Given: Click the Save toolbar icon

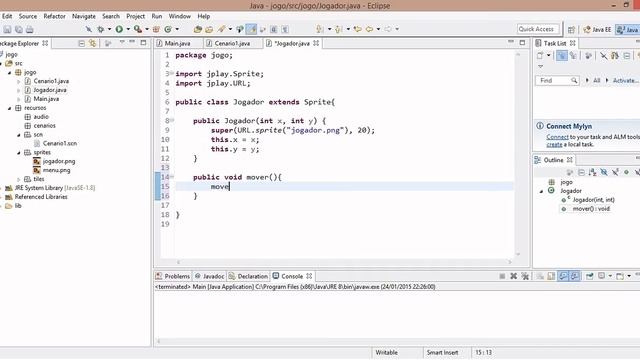Looking at the screenshot, I should point(7,29).
